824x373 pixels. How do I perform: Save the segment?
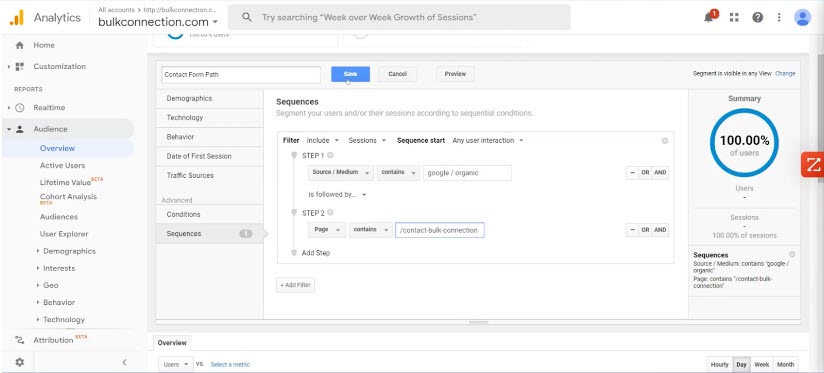point(351,74)
